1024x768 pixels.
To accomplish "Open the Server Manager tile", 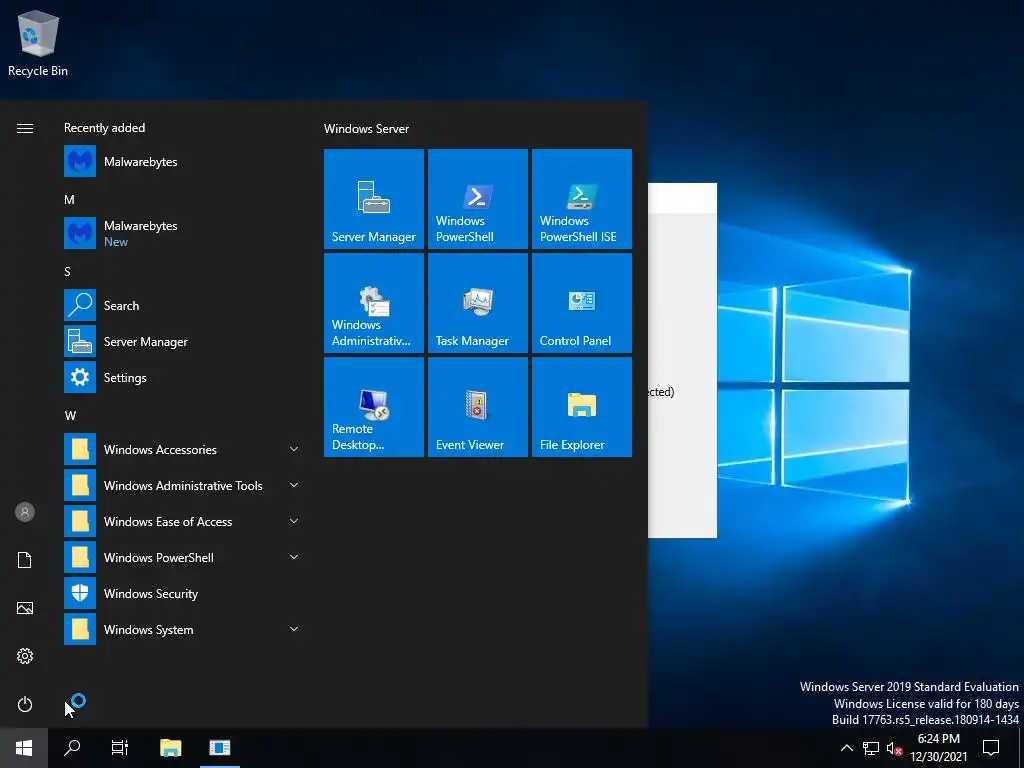I will click(x=374, y=199).
